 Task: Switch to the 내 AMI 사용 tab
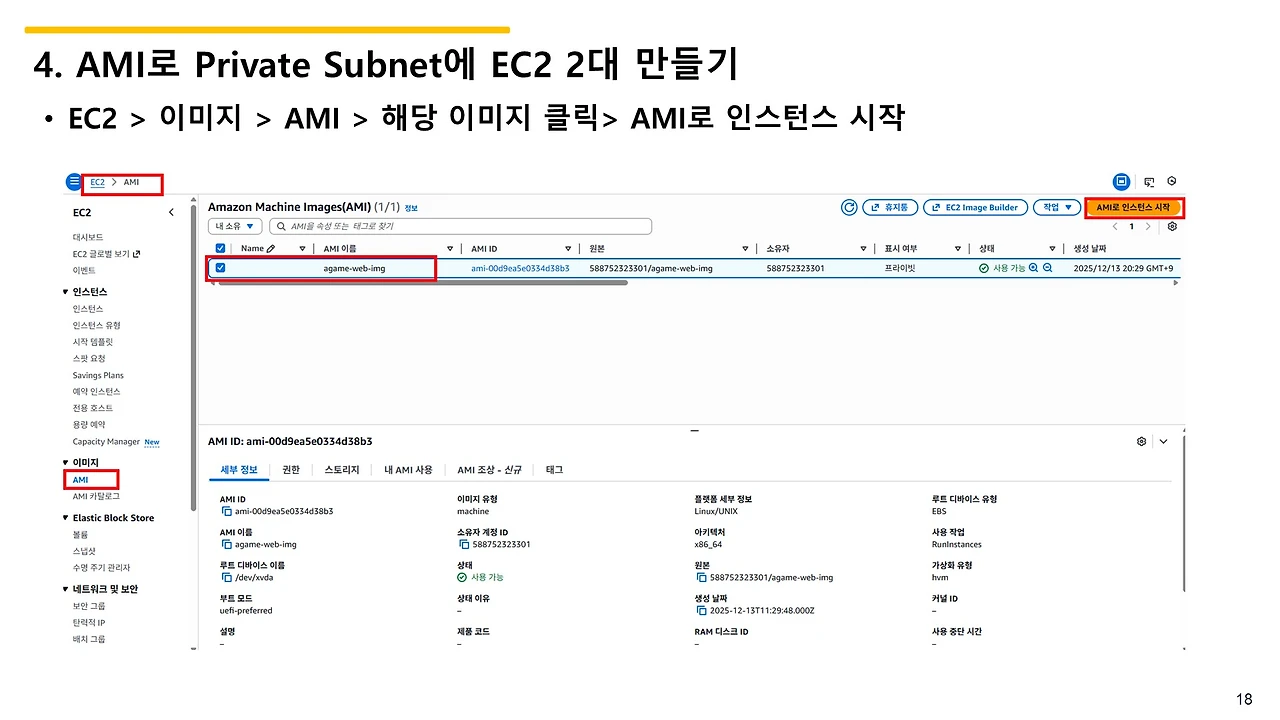click(408, 469)
